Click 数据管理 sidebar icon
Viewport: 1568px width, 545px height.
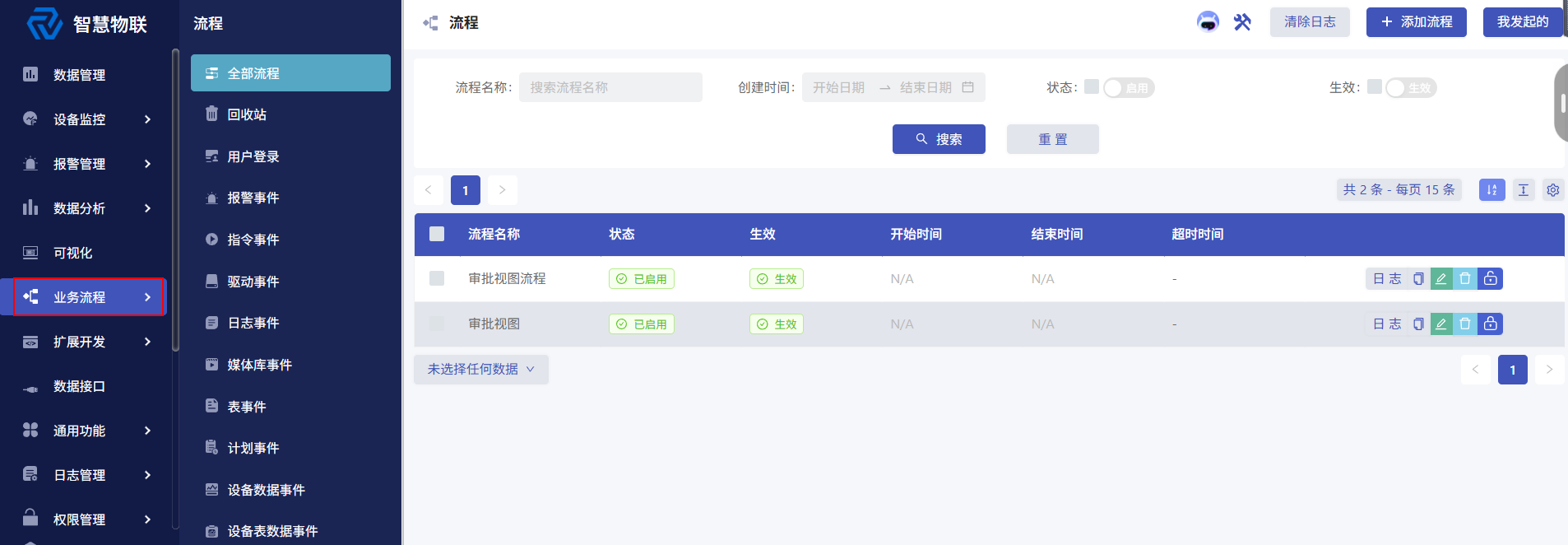(x=30, y=74)
